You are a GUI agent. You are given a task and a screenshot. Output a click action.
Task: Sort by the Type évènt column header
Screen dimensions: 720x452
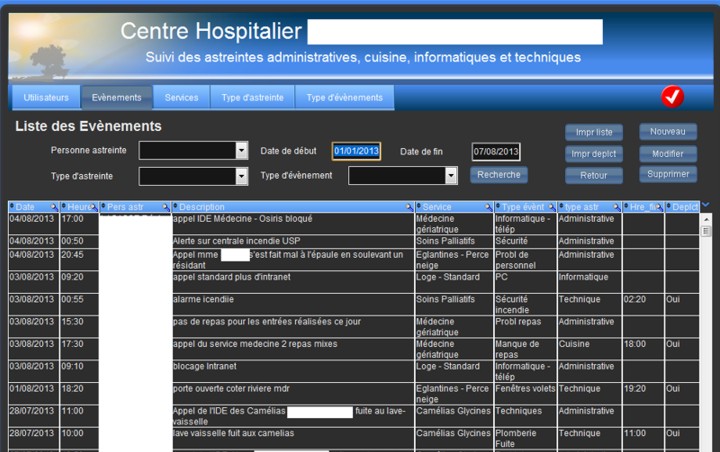(x=524, y=206)
